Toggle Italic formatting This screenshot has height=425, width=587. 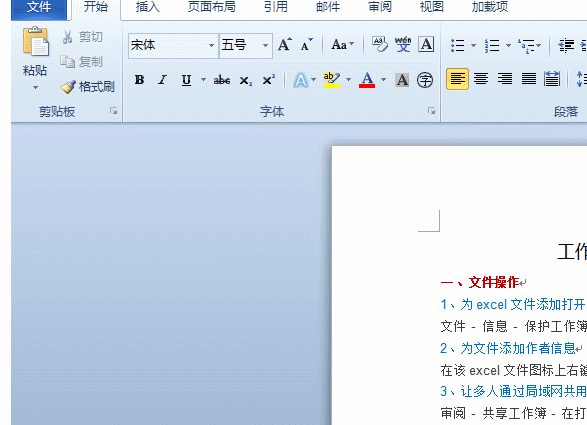(162, 80)
